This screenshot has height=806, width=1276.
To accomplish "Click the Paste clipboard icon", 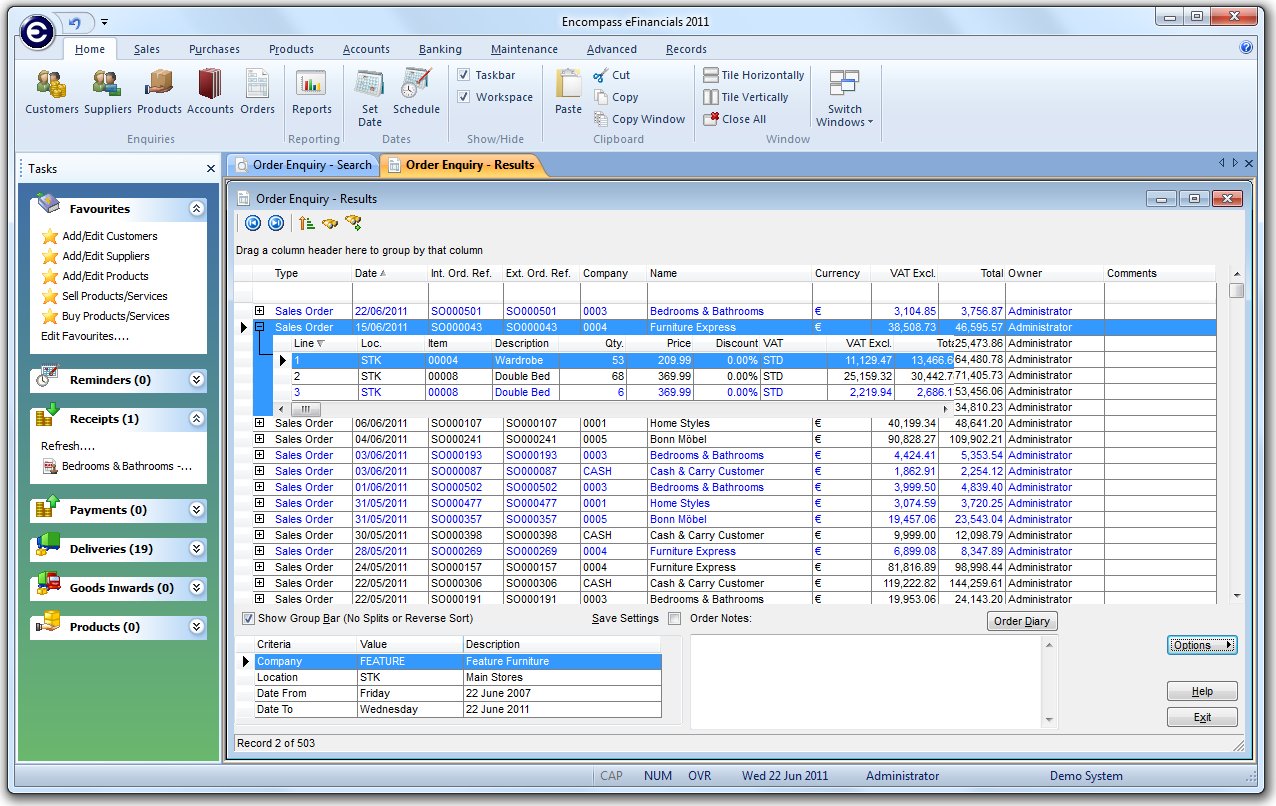I will point(568,92).
